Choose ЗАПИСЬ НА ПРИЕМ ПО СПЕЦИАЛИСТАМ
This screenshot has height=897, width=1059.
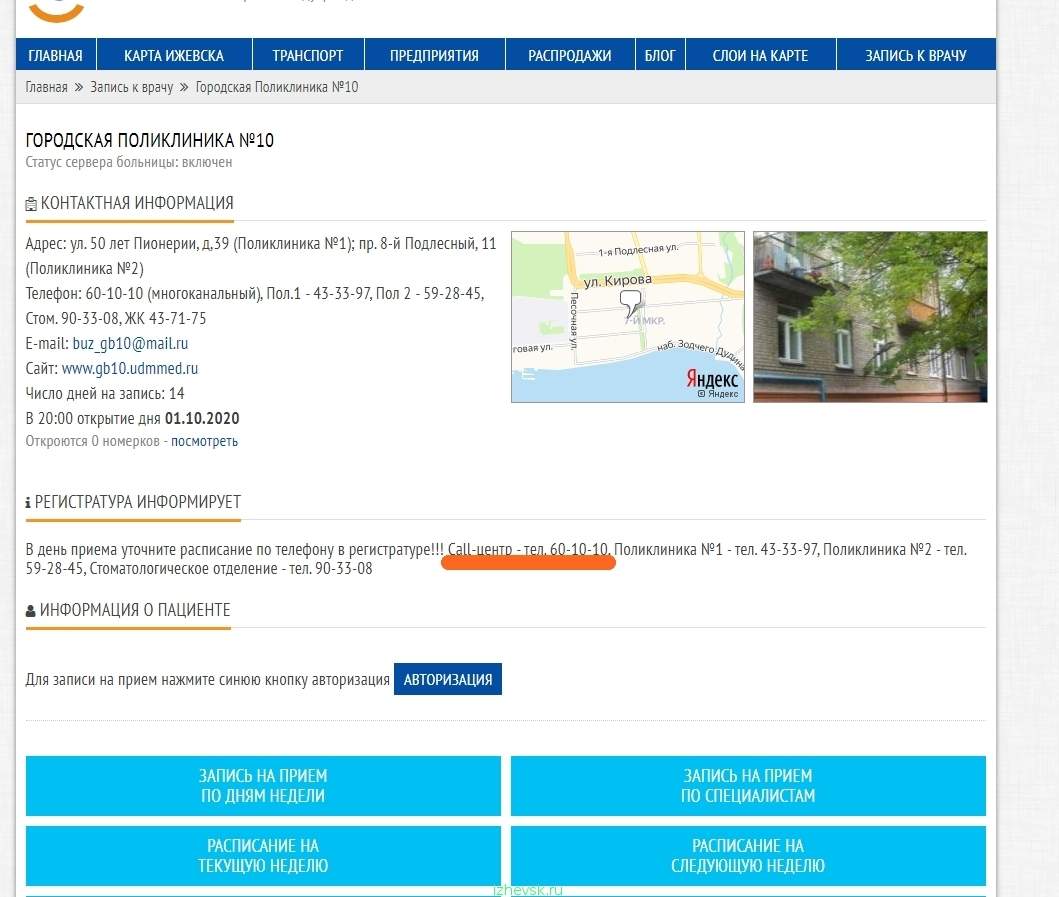point(748,786)
